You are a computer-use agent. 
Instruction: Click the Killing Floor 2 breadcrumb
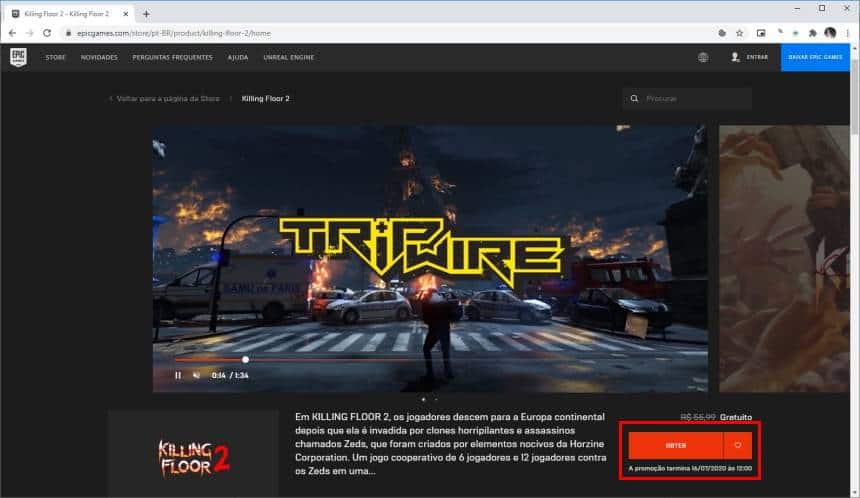click(265, 99)
